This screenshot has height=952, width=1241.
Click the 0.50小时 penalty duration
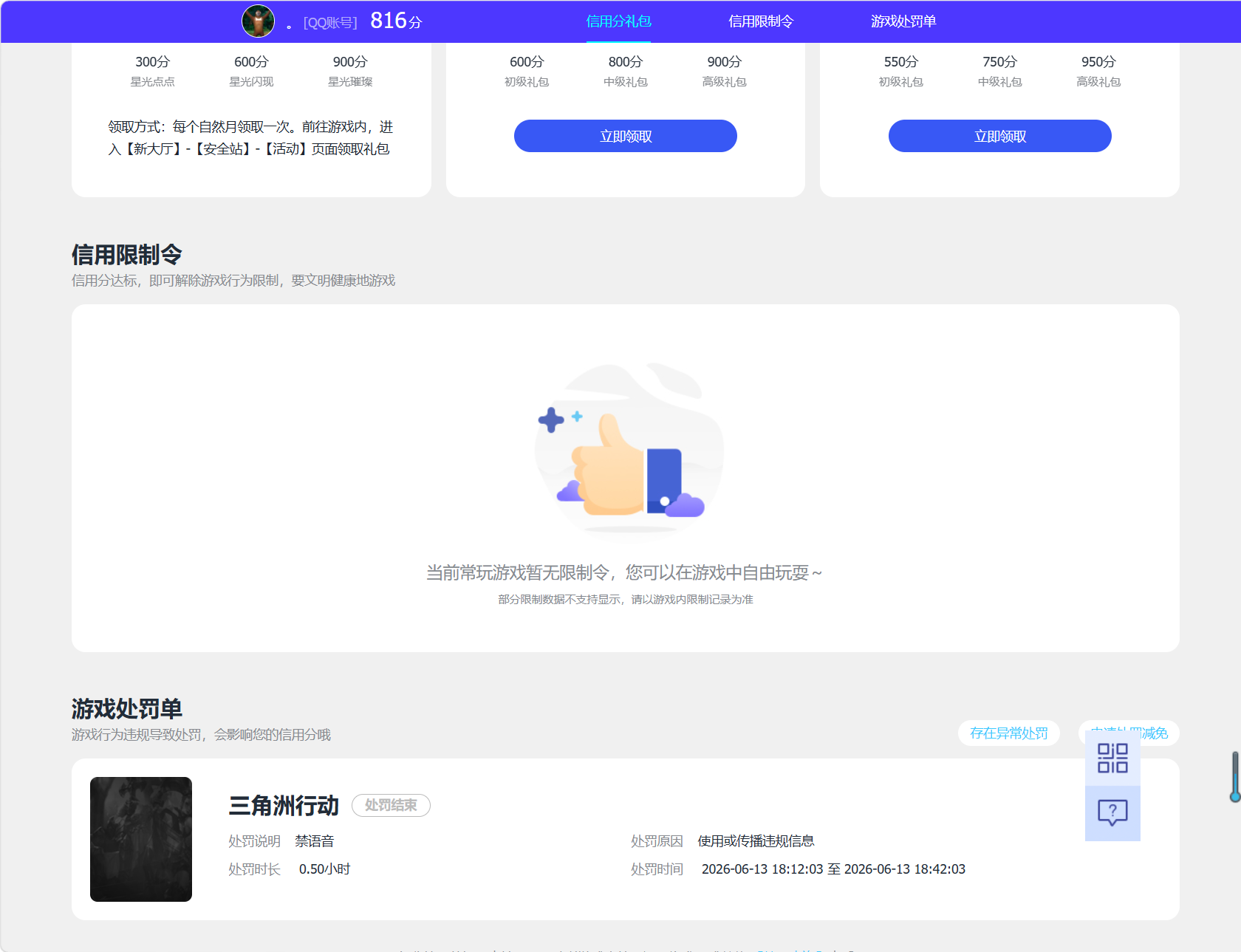324,869
